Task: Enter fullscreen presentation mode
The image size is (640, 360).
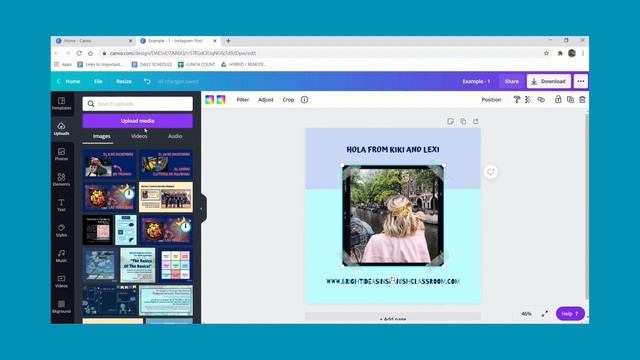Action: pos(544,313)
